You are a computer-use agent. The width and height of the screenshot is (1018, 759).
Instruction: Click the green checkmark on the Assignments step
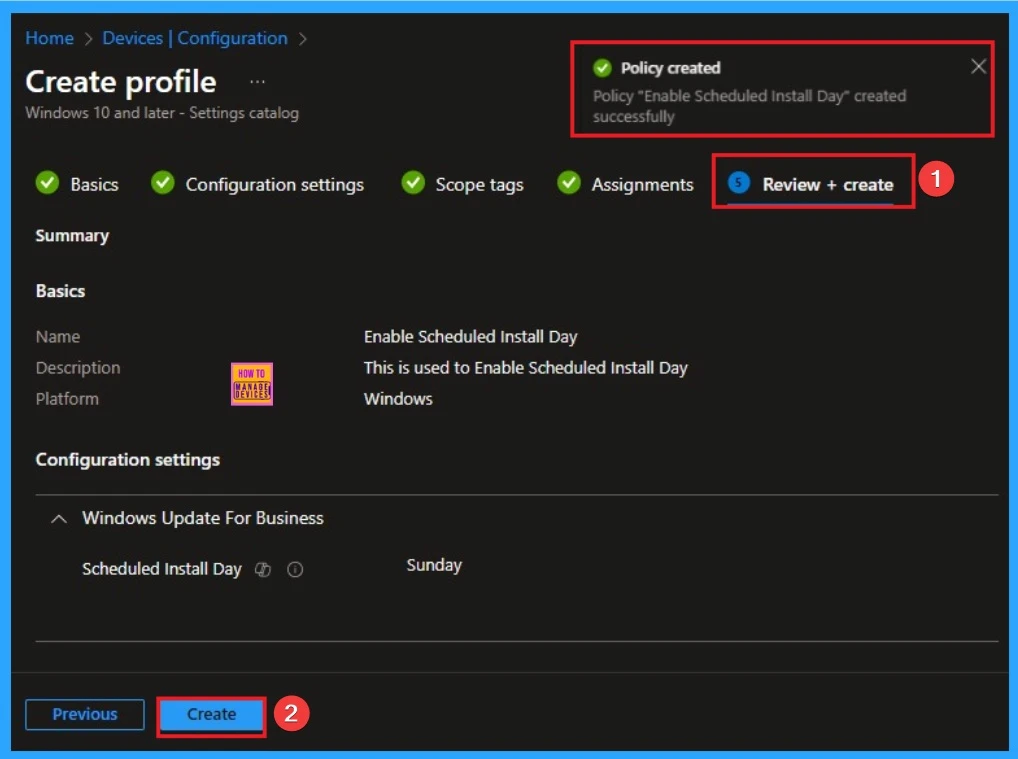tap(568, 184)
